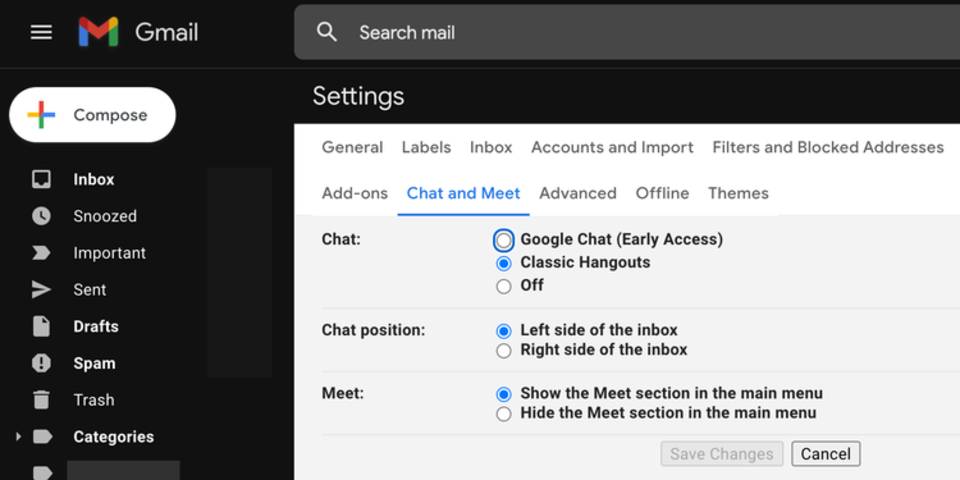Click the Cancel button
Screen dimensions: 960x480
tap(826, 454)
